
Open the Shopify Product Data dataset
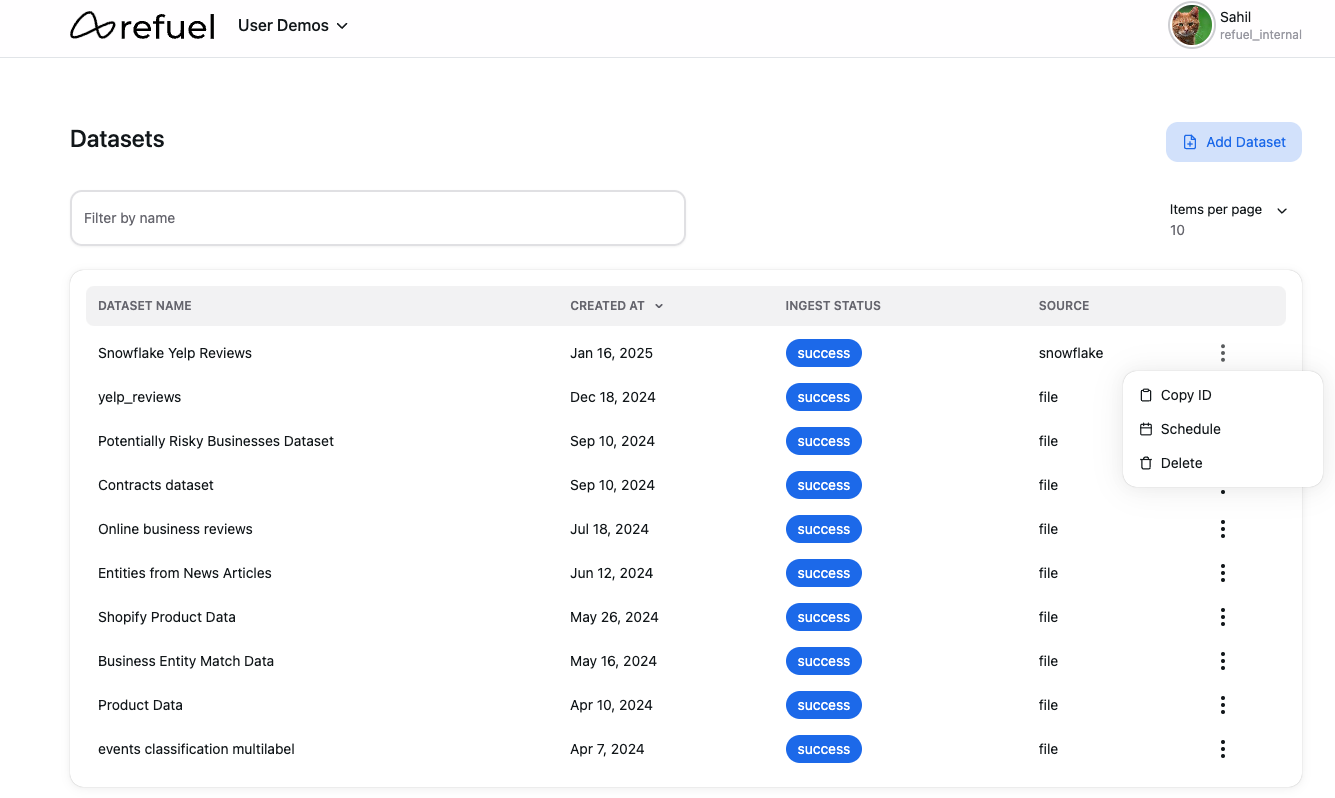tap(167, 617)
